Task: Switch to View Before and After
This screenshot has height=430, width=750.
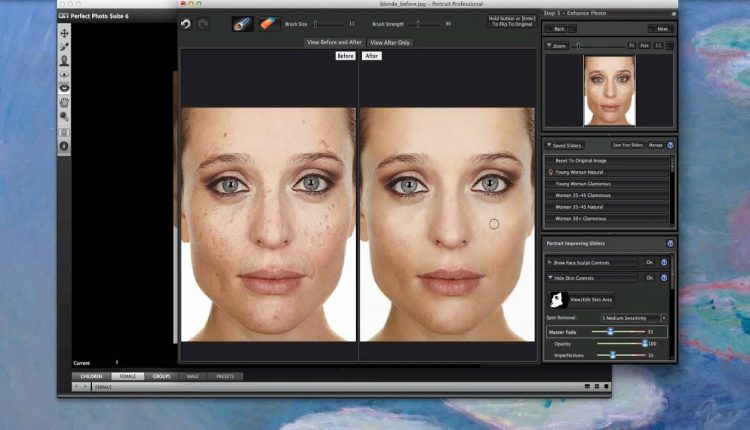Action: [x=334, y=43]
